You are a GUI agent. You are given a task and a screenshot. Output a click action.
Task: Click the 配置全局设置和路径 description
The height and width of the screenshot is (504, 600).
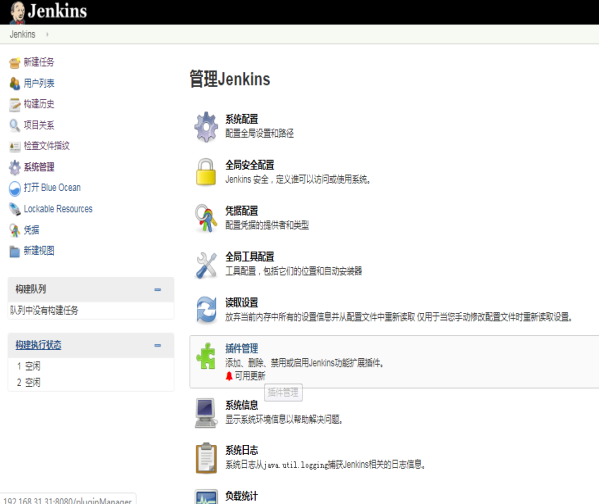click(259, 133)
